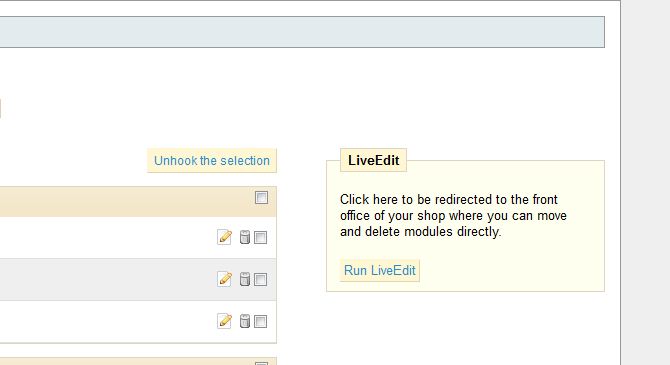Tick the checkbox on the first module row
Screen dimensions: 670x365
pos(260,238)
